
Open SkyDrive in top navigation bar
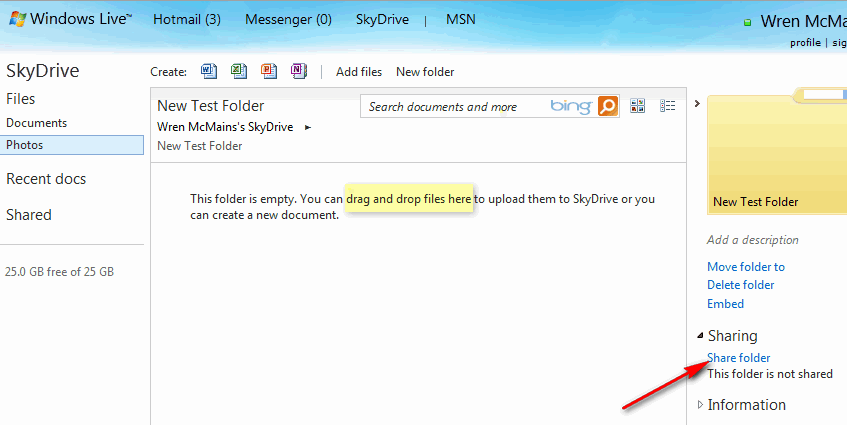coord(382,19)
